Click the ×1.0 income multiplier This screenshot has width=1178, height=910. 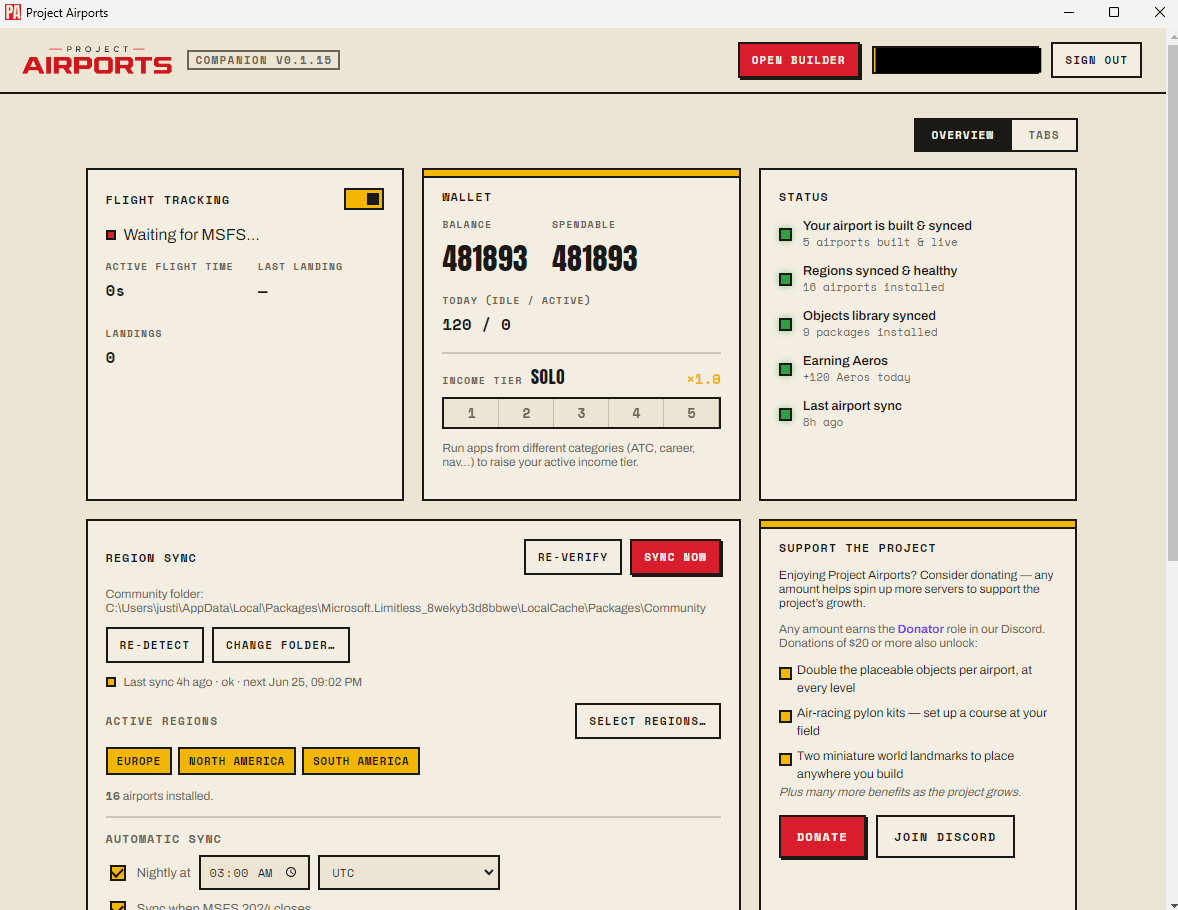(703, 379)
